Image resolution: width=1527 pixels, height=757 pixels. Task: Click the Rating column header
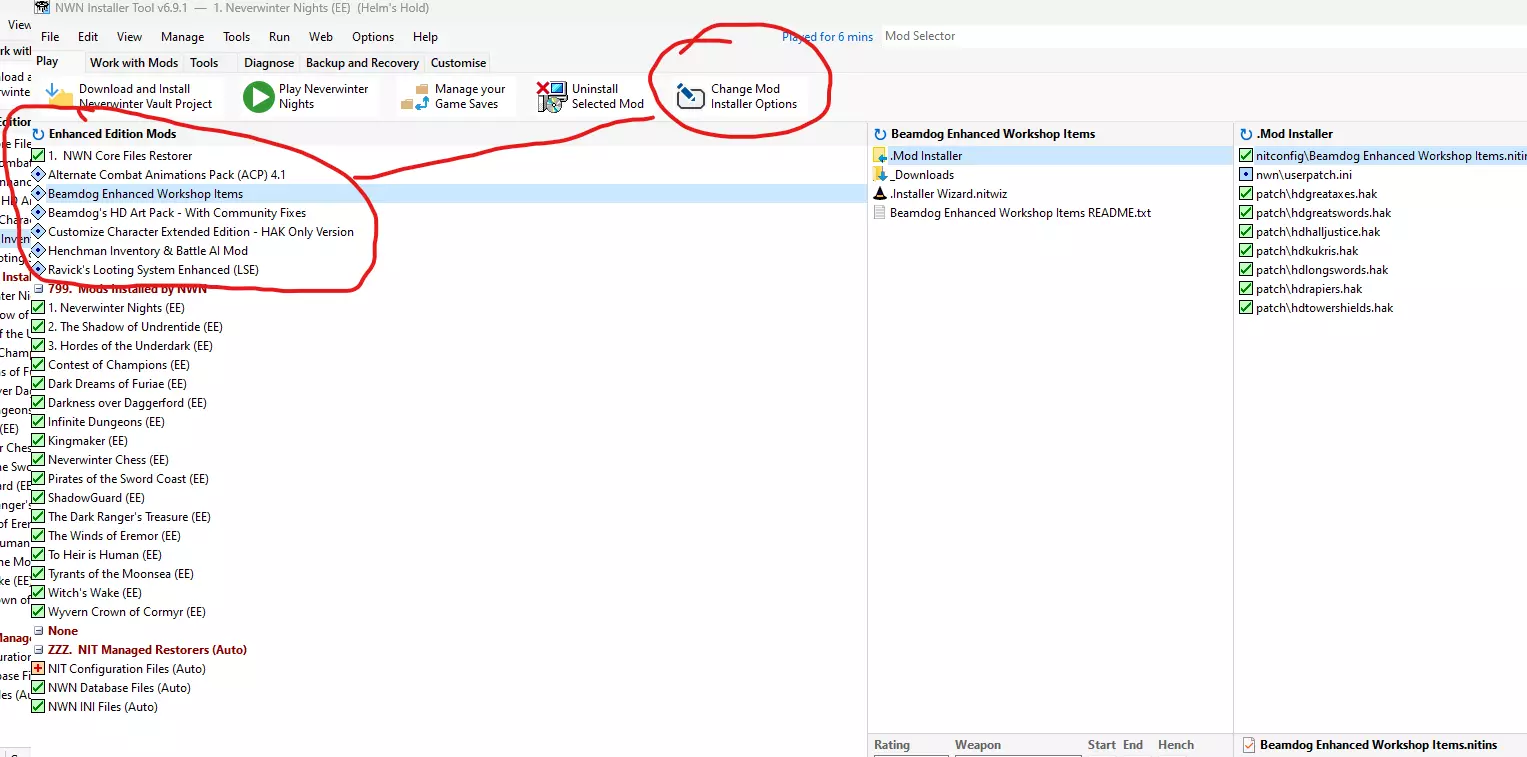892,745
